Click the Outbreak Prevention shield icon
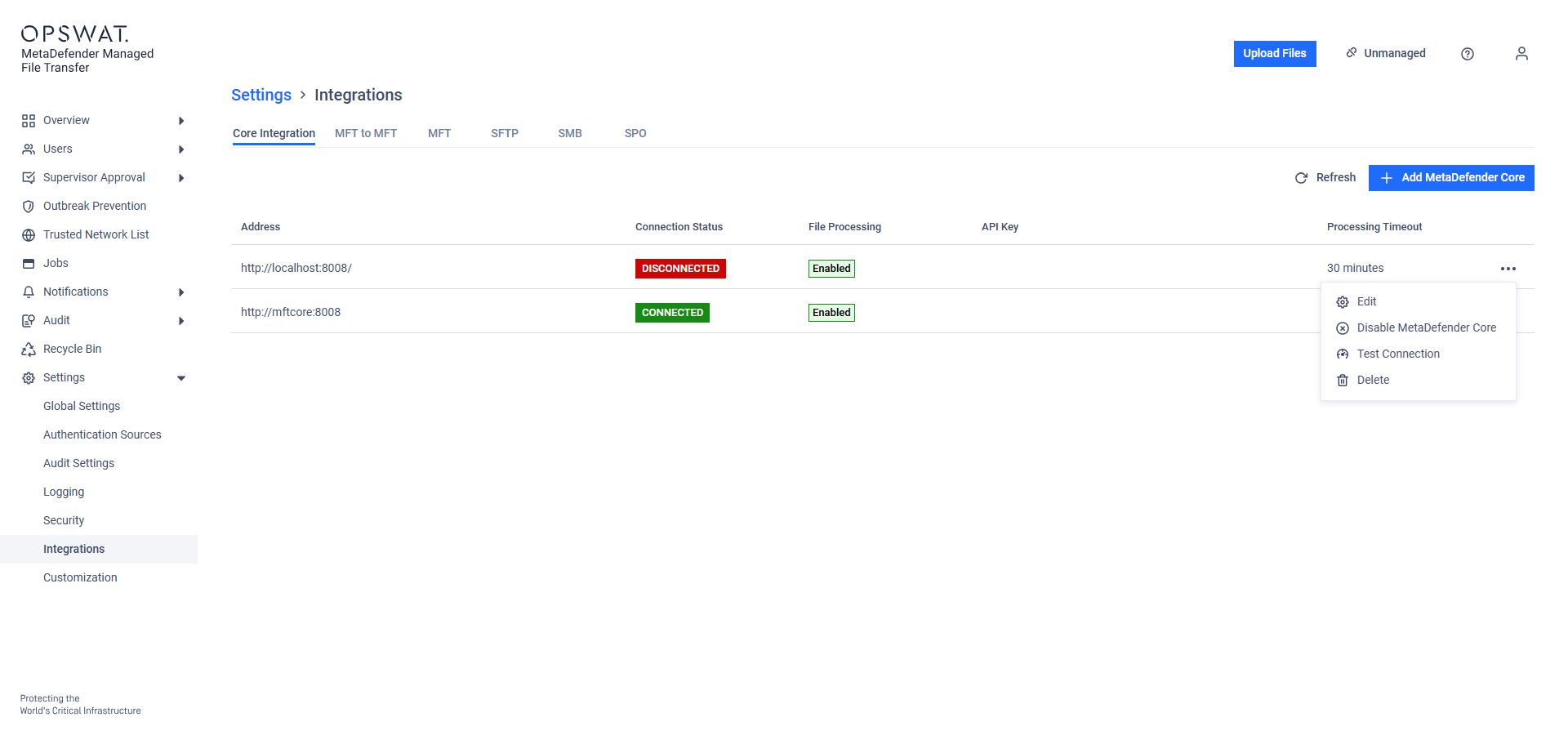The height and width of the screenshot is (744, 1568). click(x=29, y=207)
